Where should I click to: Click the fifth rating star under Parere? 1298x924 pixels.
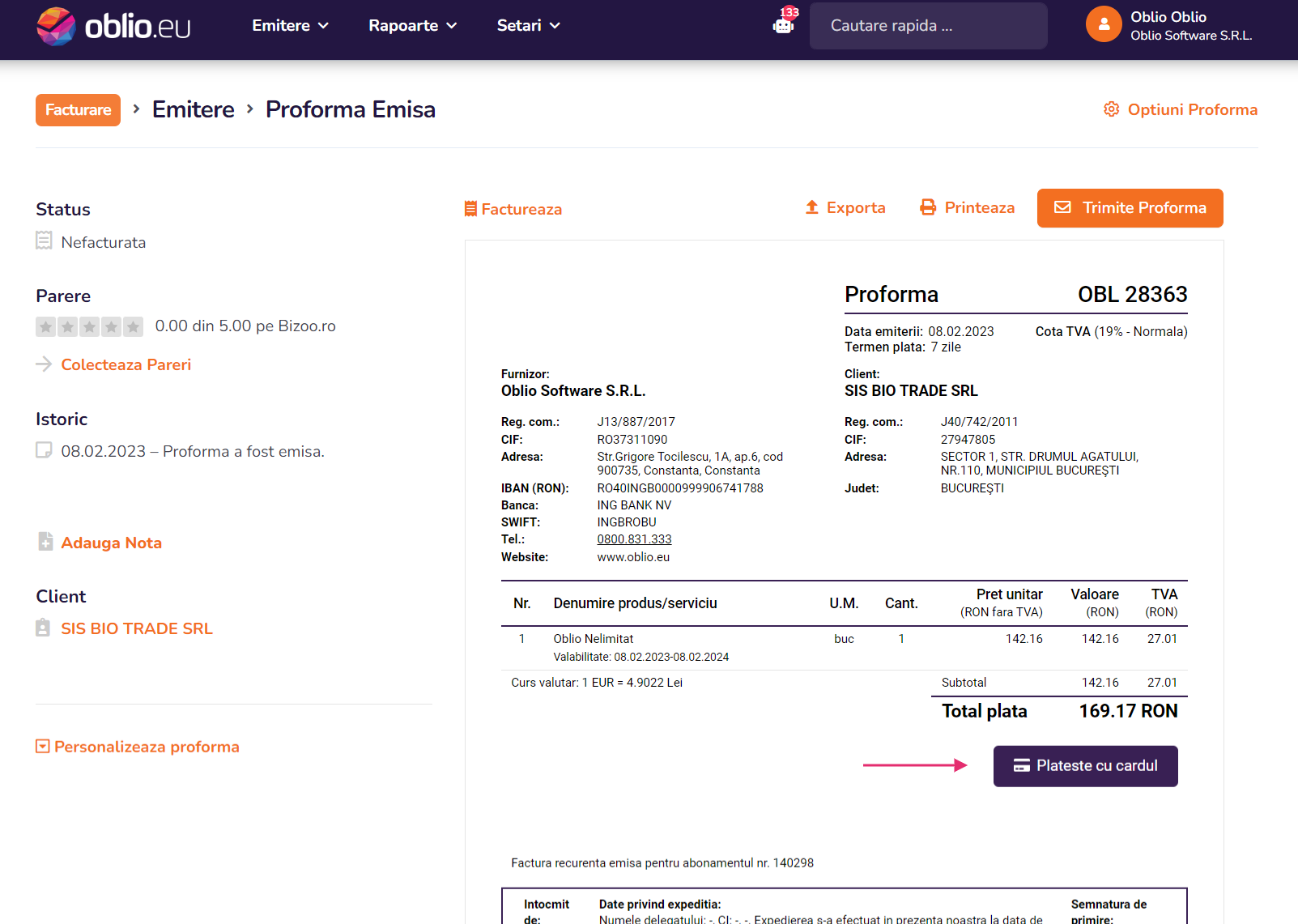pyautogui.click(x=133, y=326)
